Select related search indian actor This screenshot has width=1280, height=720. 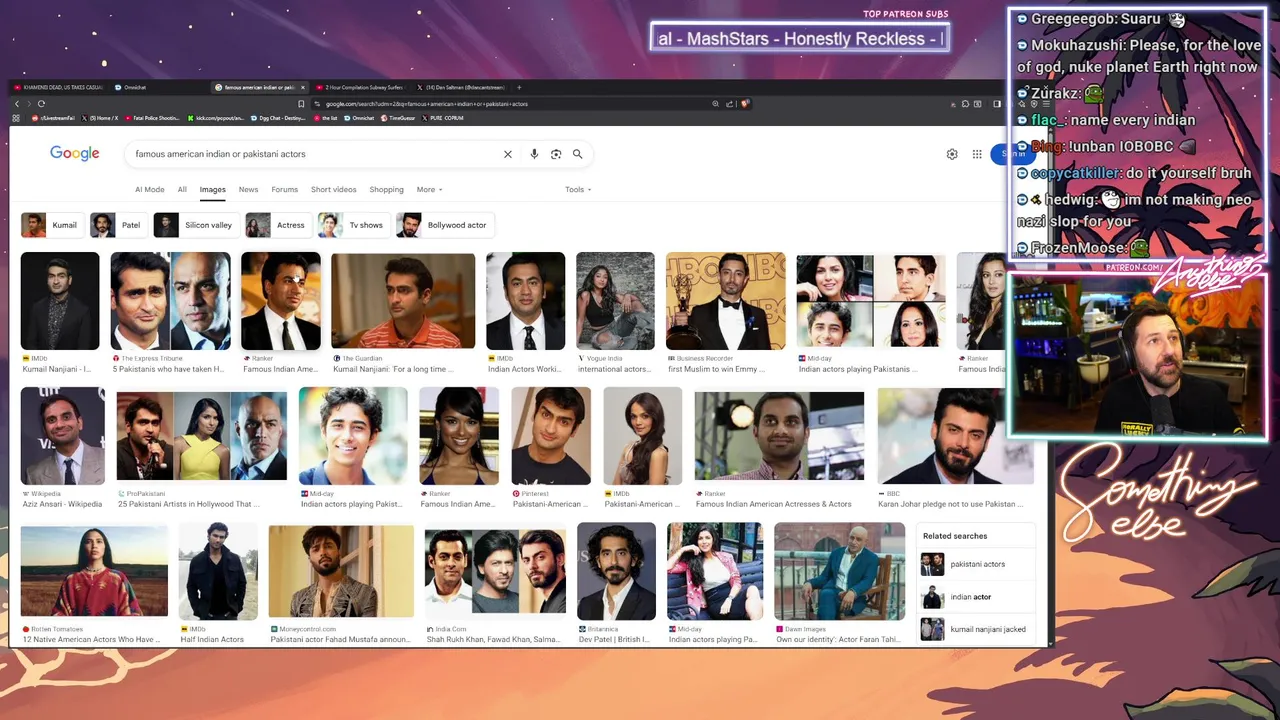975,597
